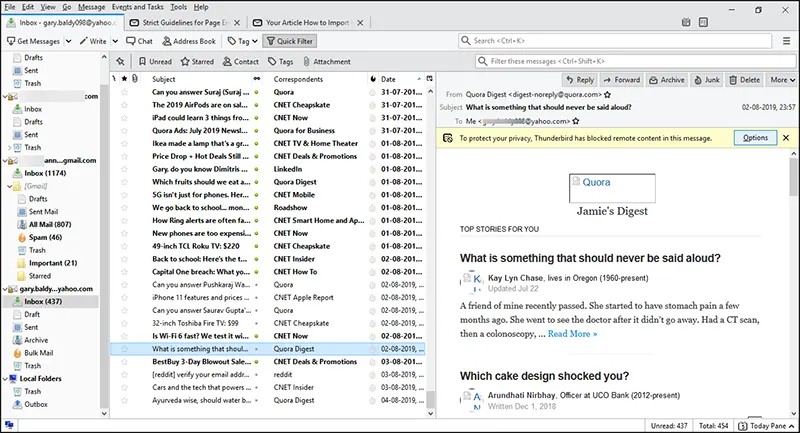This screenshot has width=800, height=433.
Task: Collapse the [Gmail] folder
Action: click(10, 186)
